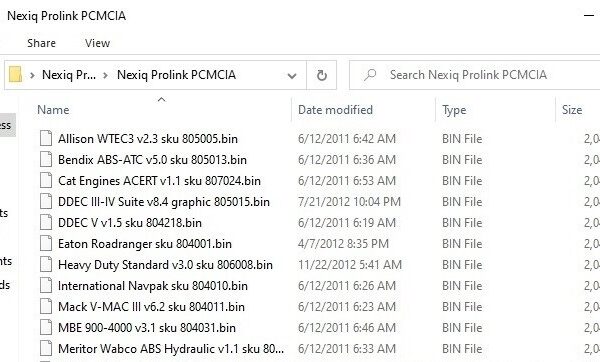This screenshot has height=362, width=600.
Task: Open the Share ribbon tab
Action: tap(41, 43)
